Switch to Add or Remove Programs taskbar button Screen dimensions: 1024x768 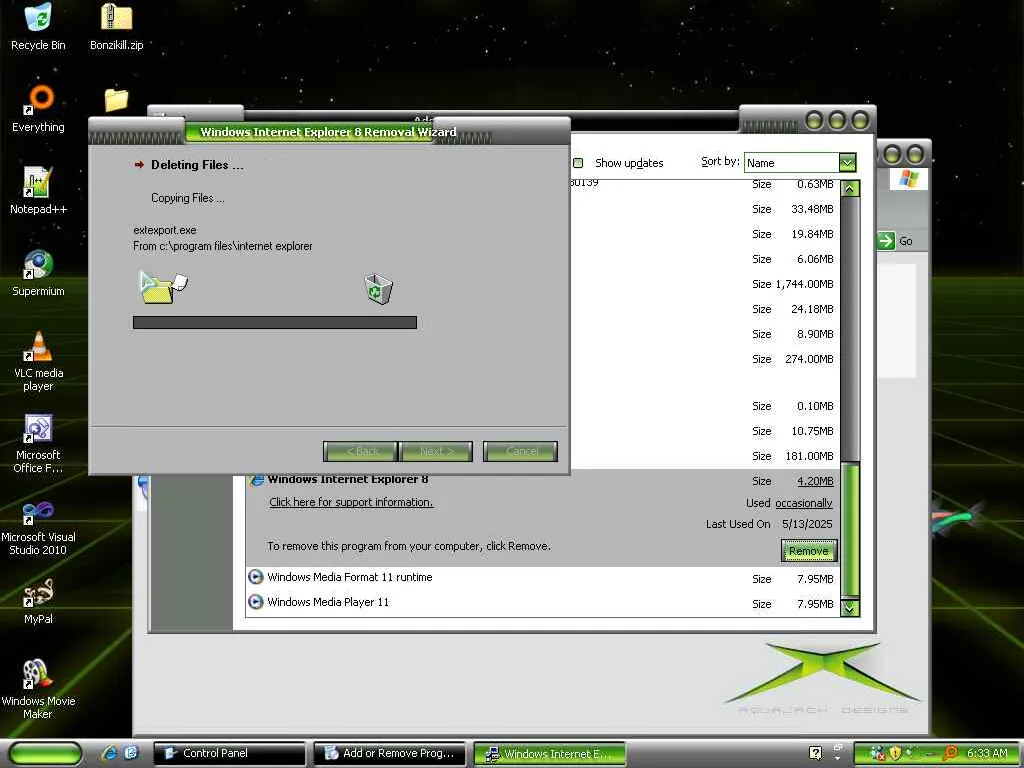(389, 754)
